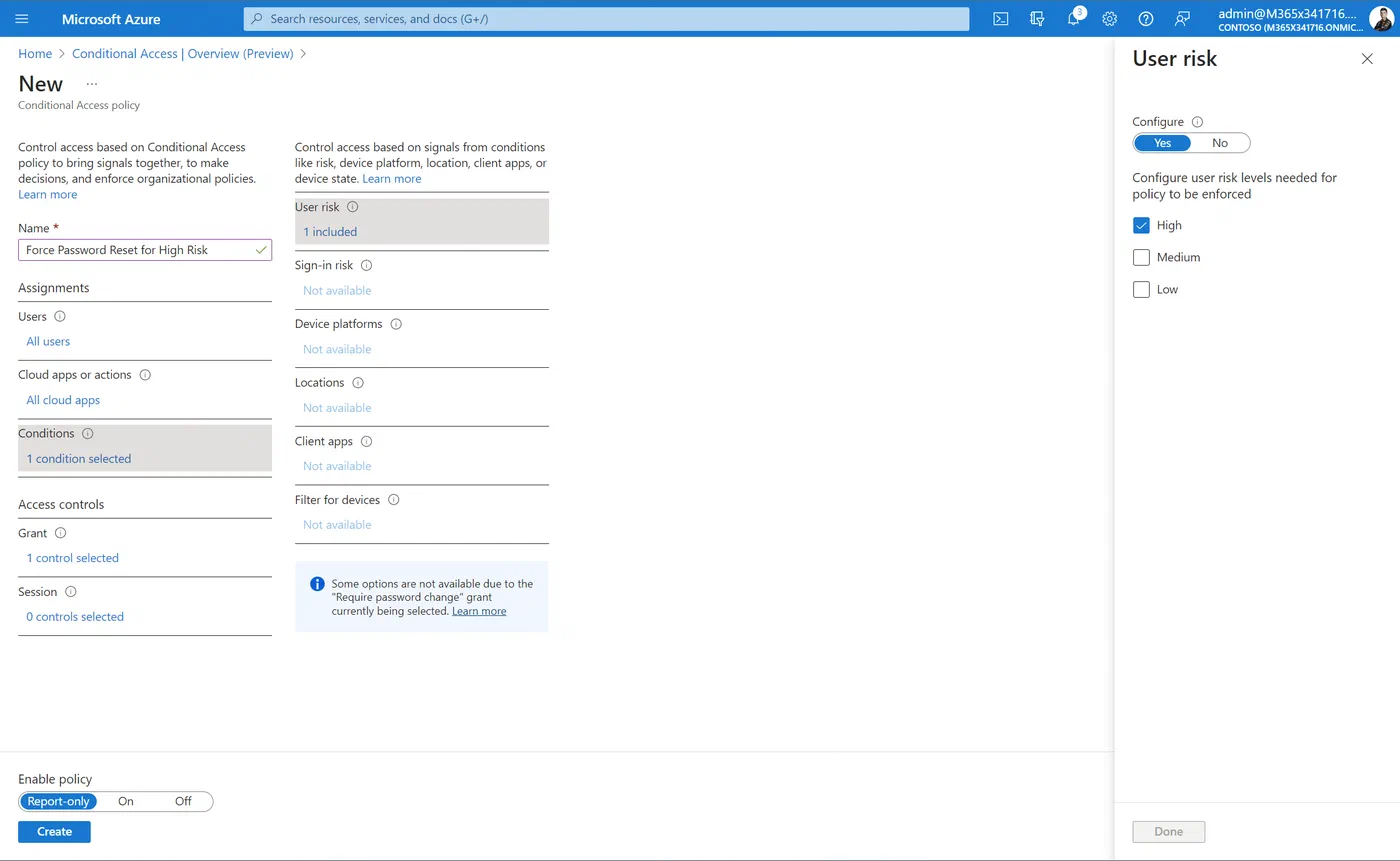Click the search magnifier icon

pyautogui.click(x=257, y=19)
